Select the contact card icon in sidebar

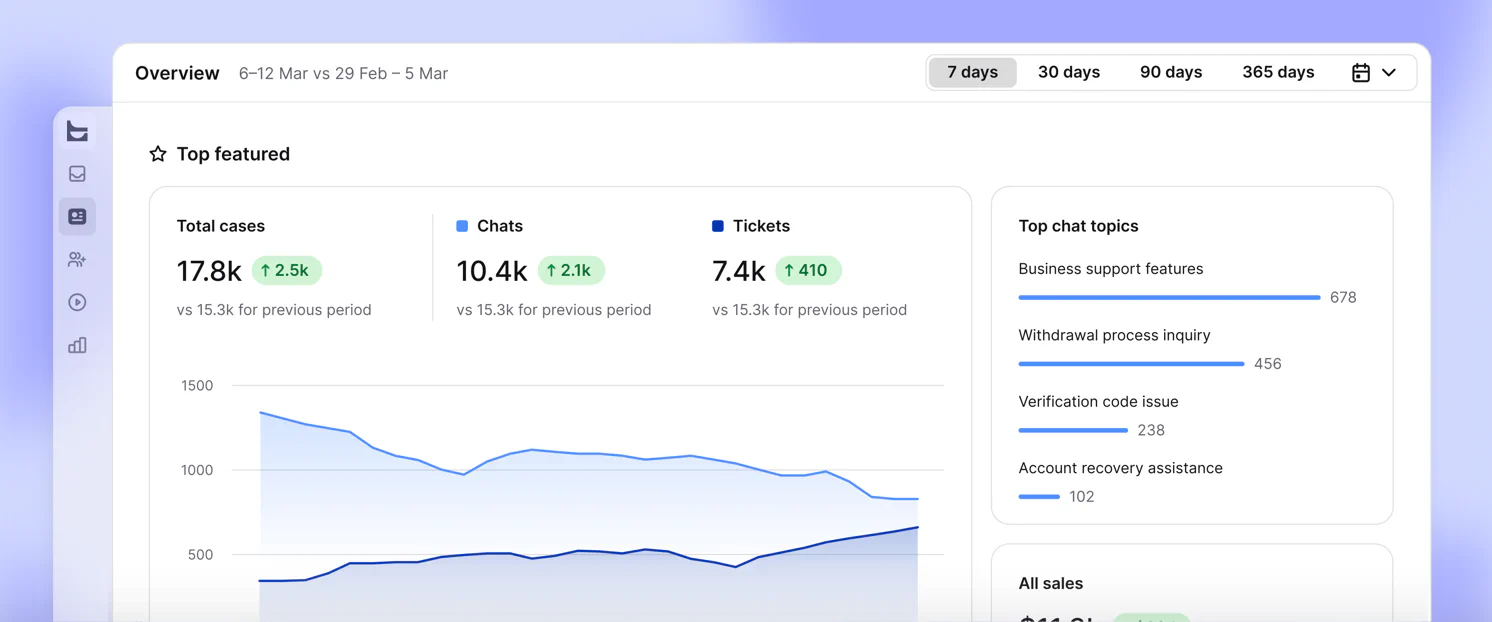(x=77, y=217)
